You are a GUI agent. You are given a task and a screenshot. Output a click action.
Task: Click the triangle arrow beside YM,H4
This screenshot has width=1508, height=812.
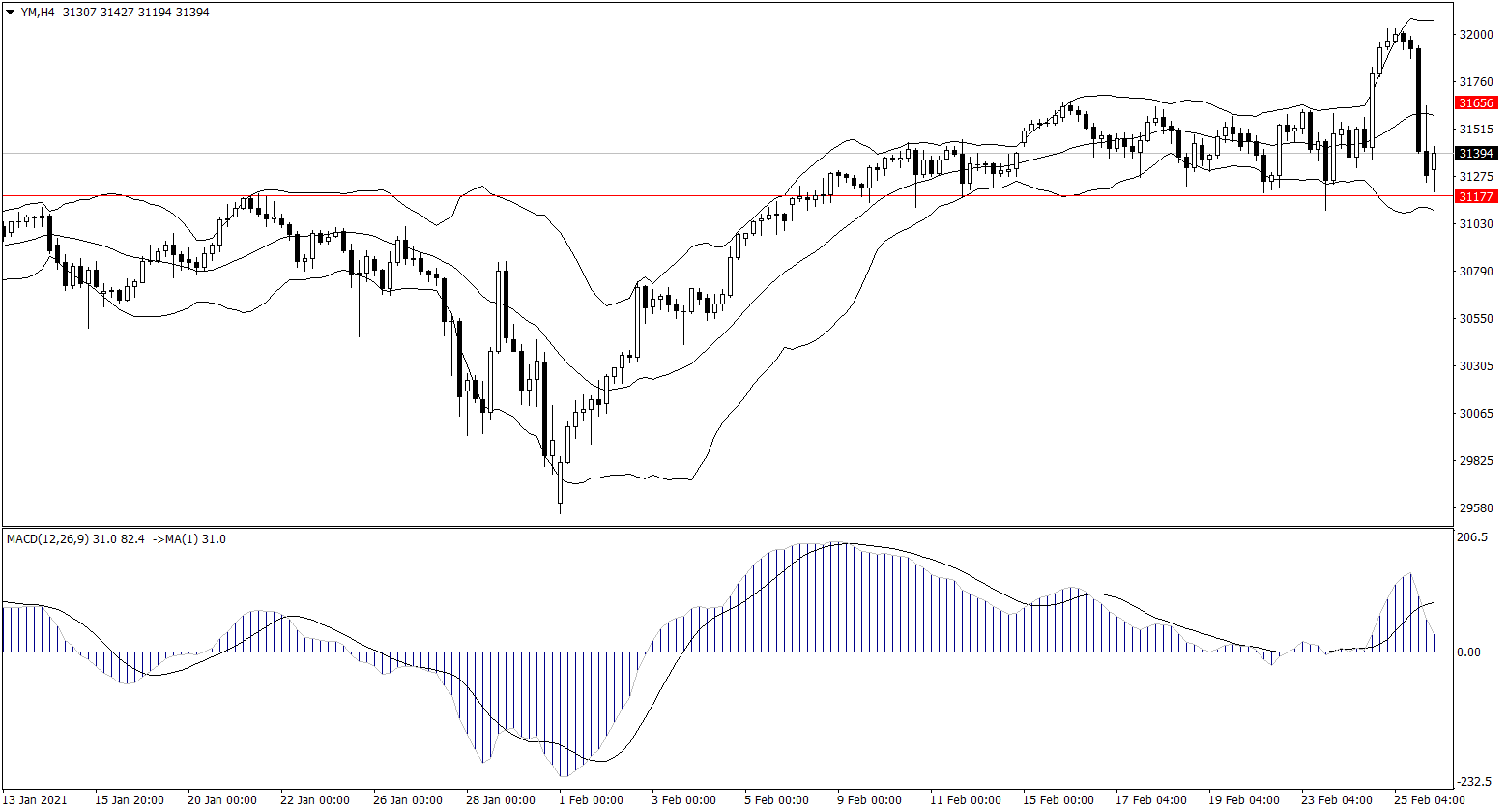click(x=11, y=13)
